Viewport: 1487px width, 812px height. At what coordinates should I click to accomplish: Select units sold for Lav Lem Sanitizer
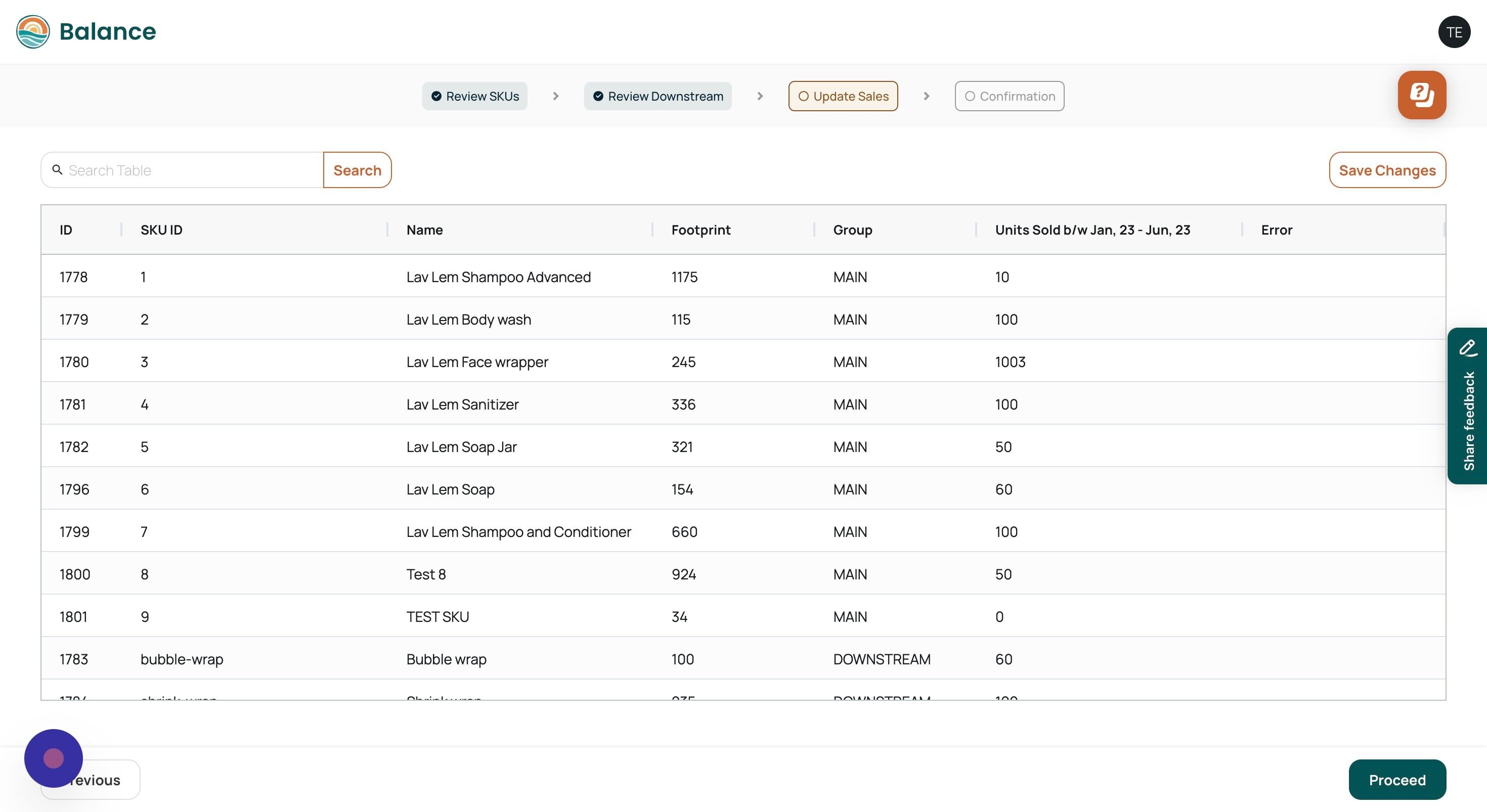(x=1006, y=404)
